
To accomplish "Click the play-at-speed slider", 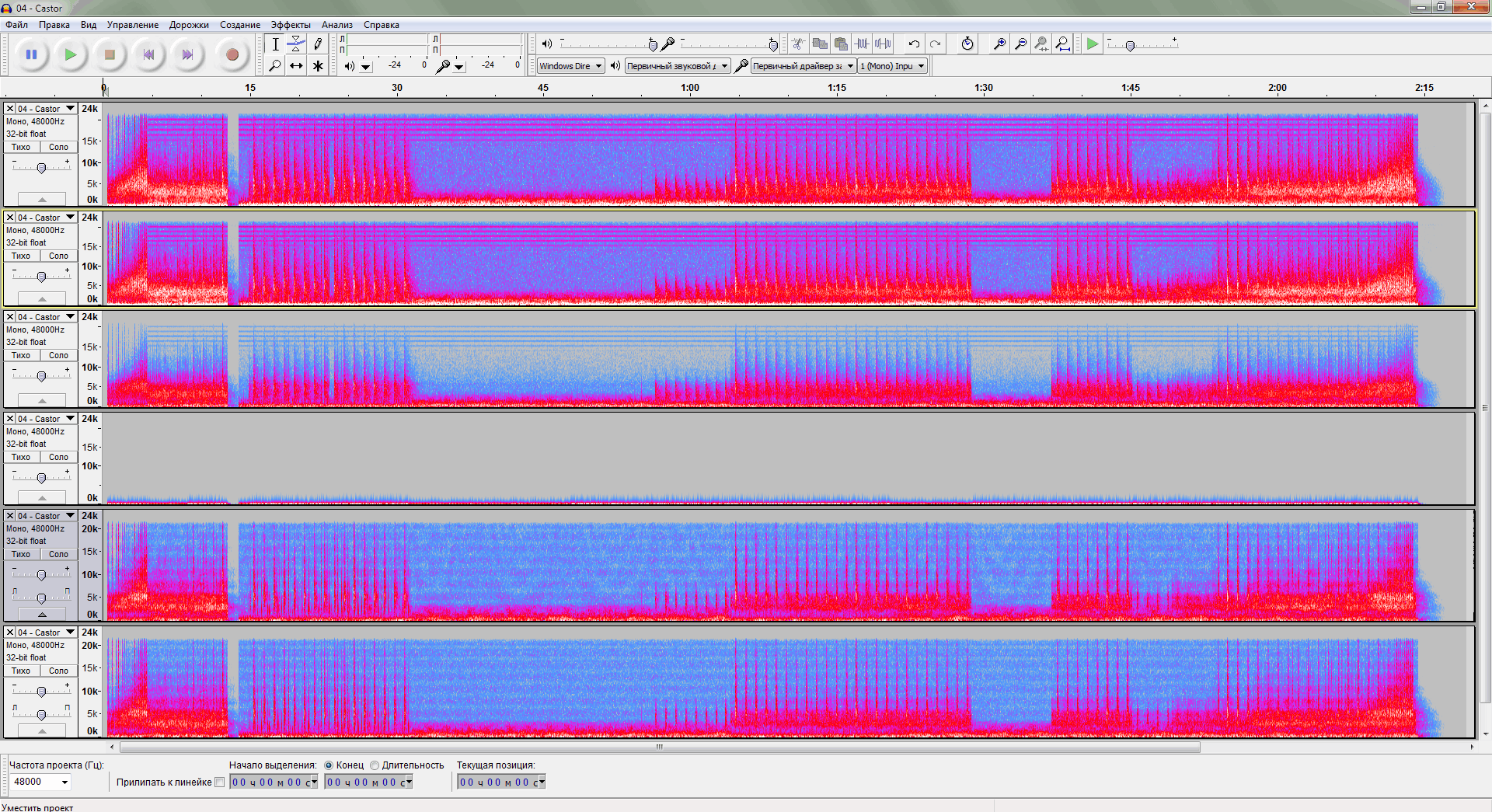I will [1142, 44].
